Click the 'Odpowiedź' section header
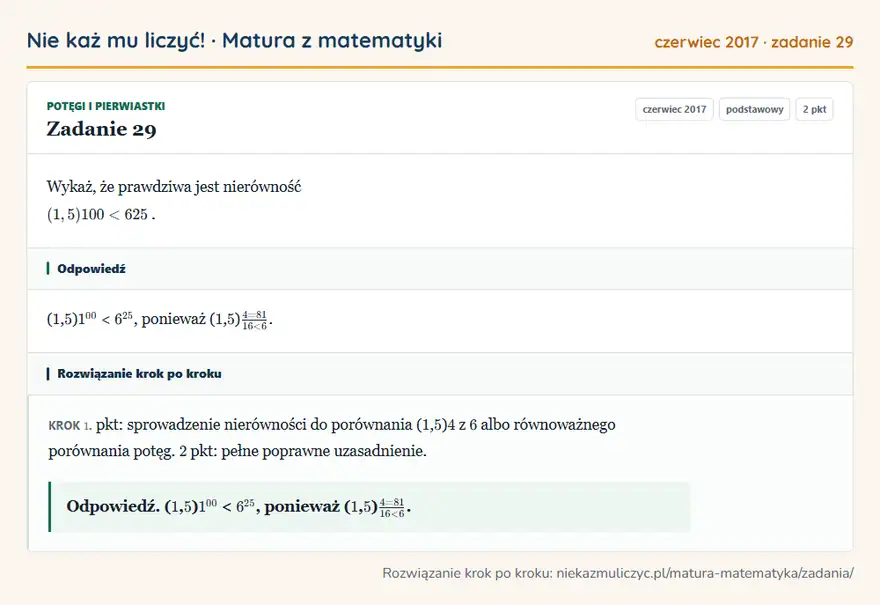Viewport: 880px width, 605px height. pyautogui.click(x=440, y=269)
